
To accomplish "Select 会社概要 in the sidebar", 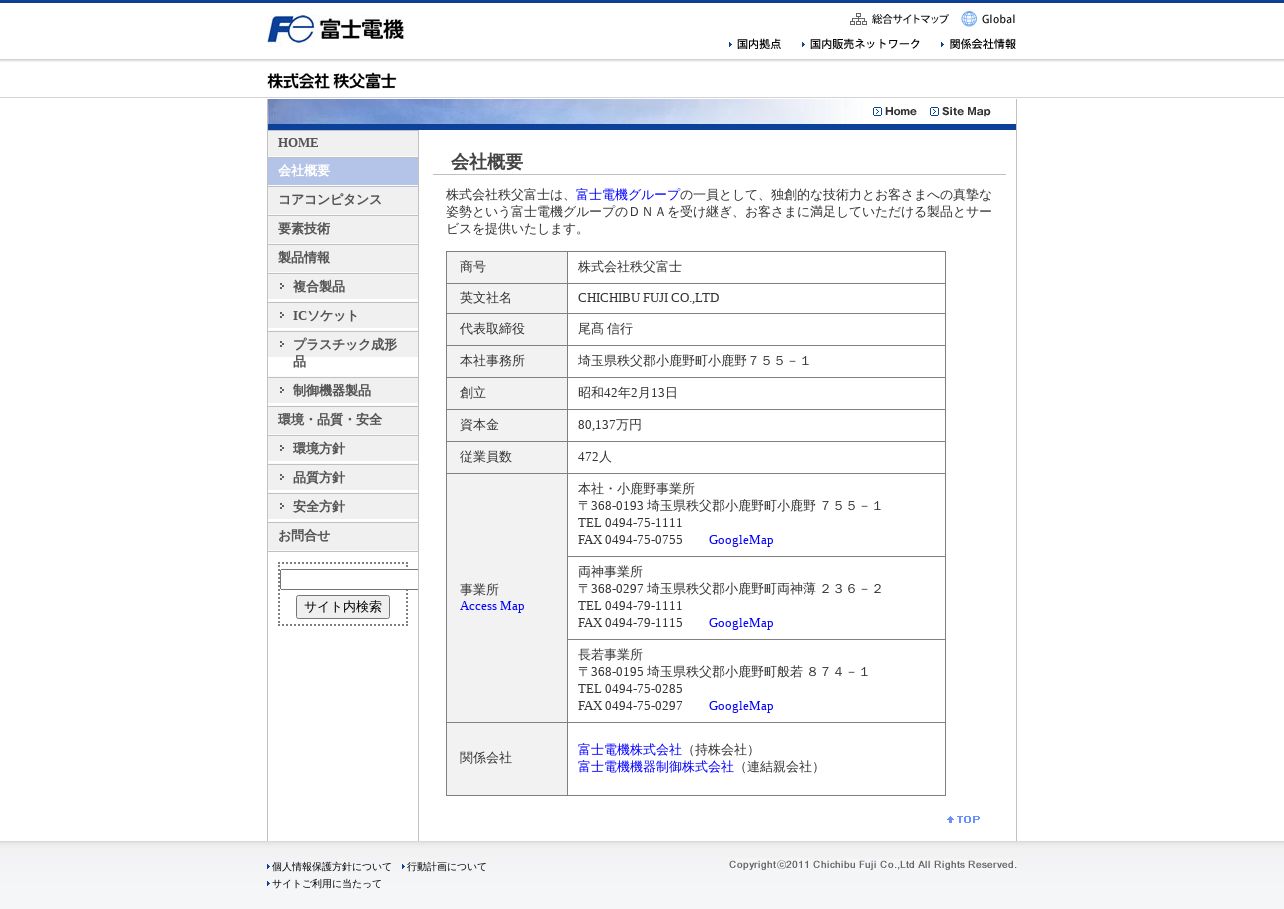I will [343, 171].
